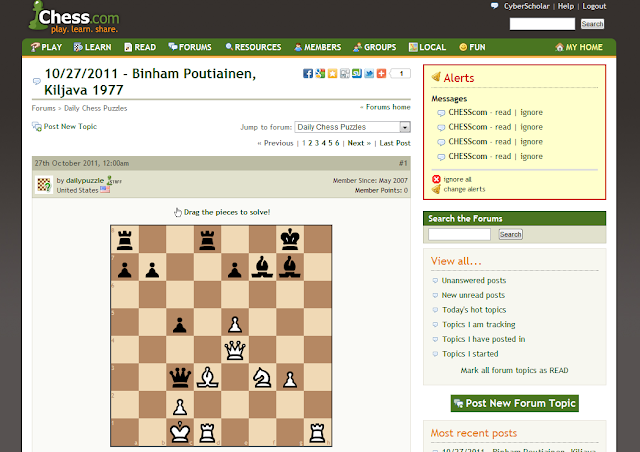Viewport: 640px width, 452px height.
Task: Click the Logout link
Action: click(x=594, y=6)
